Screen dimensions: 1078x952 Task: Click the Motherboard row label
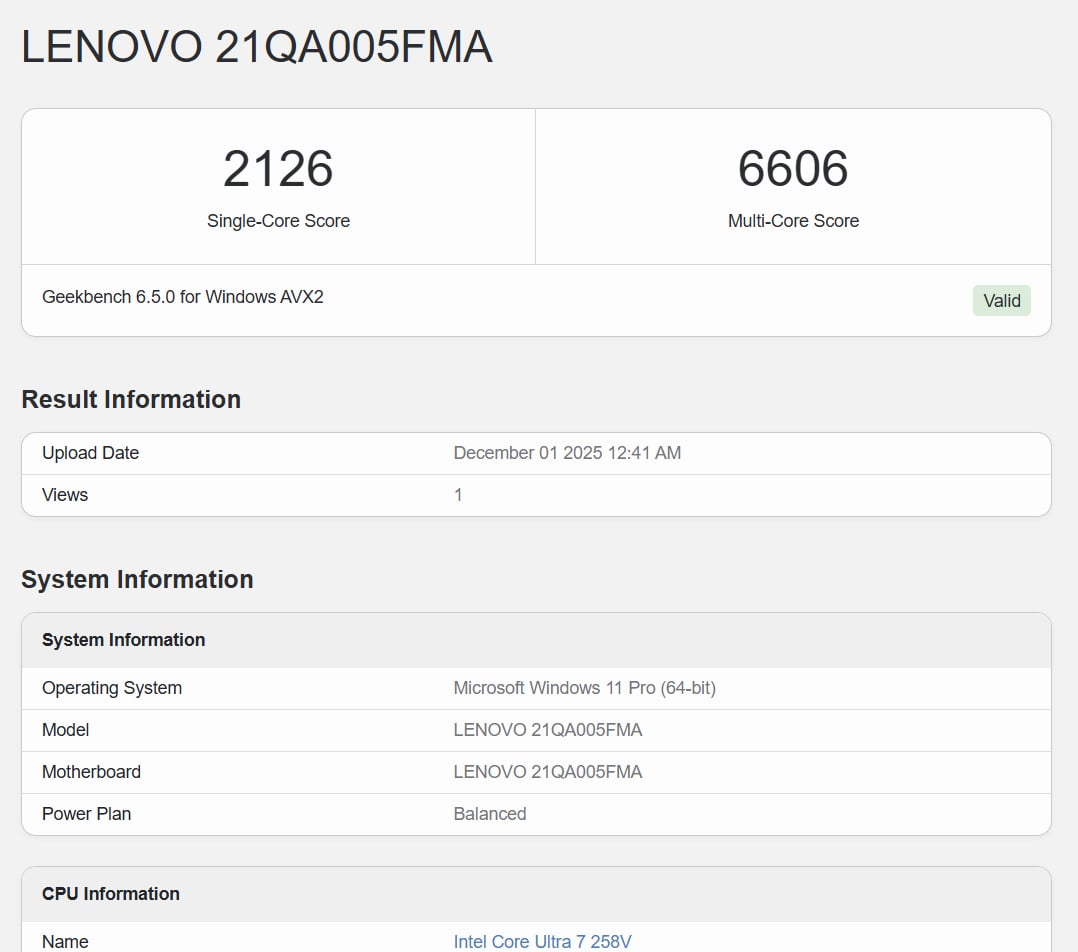(x=91, y=772)
